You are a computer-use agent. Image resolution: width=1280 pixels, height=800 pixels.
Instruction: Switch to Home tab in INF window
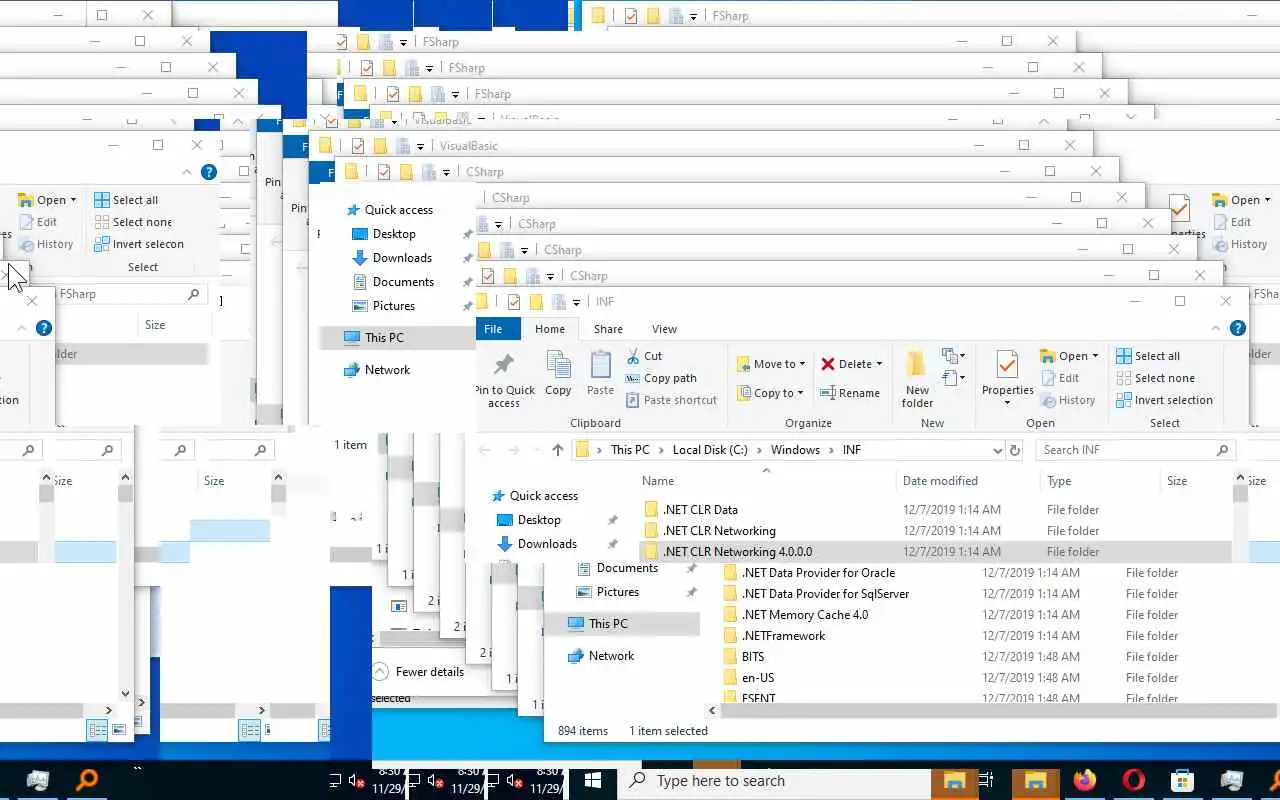pos(550,328)
